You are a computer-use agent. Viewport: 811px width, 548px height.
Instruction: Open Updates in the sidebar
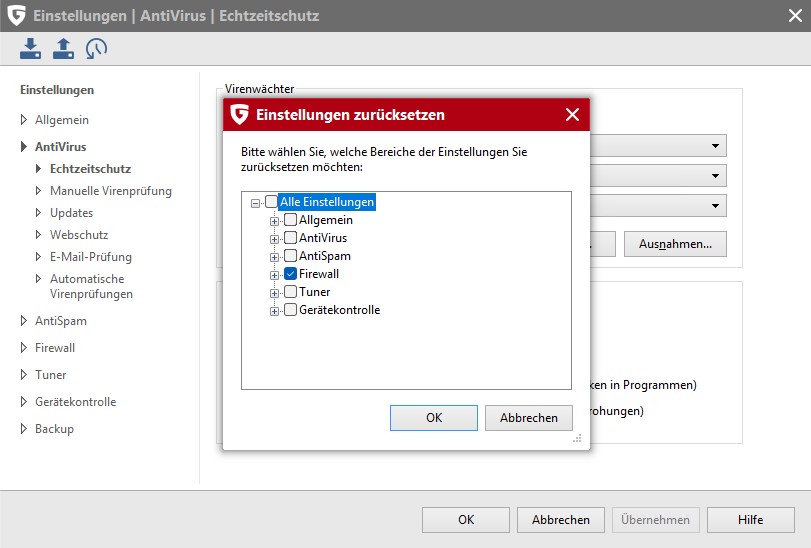[71, 213]
